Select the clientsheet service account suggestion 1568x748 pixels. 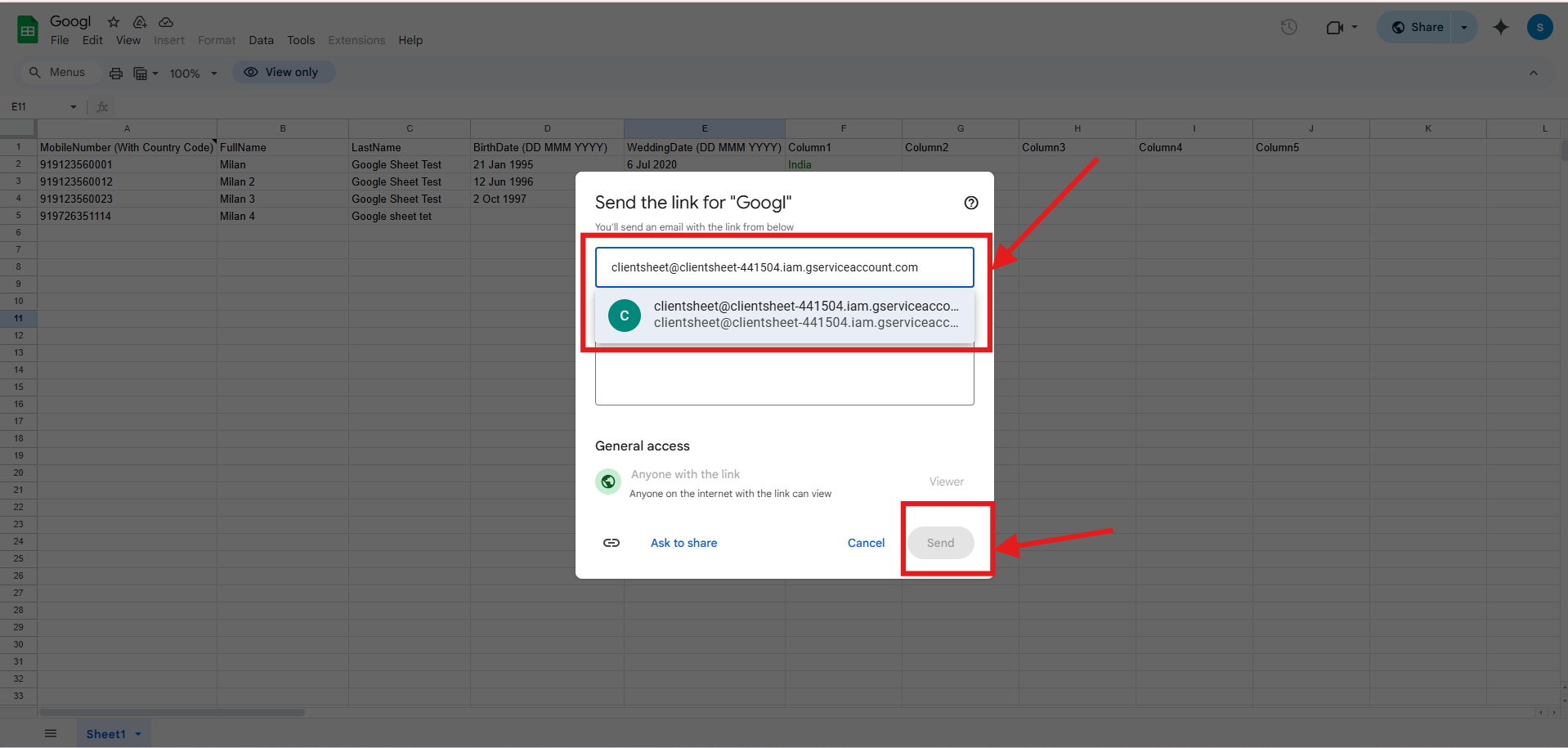click(785, 315)
